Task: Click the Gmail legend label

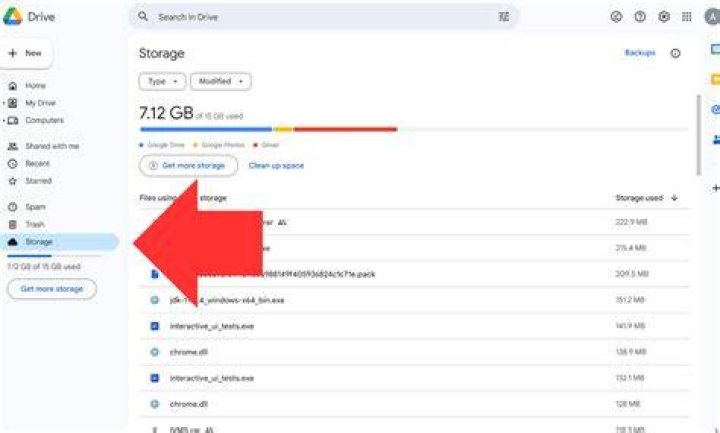Action: [270, 145]
